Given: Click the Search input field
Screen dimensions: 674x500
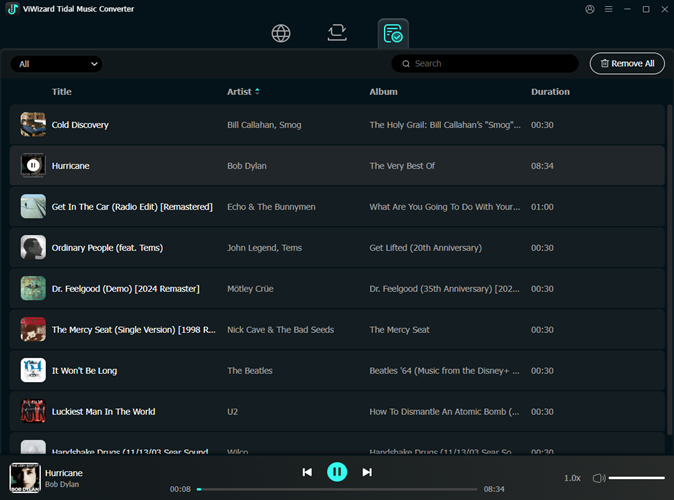Looking at the screenshot, I should pos(485,64).
